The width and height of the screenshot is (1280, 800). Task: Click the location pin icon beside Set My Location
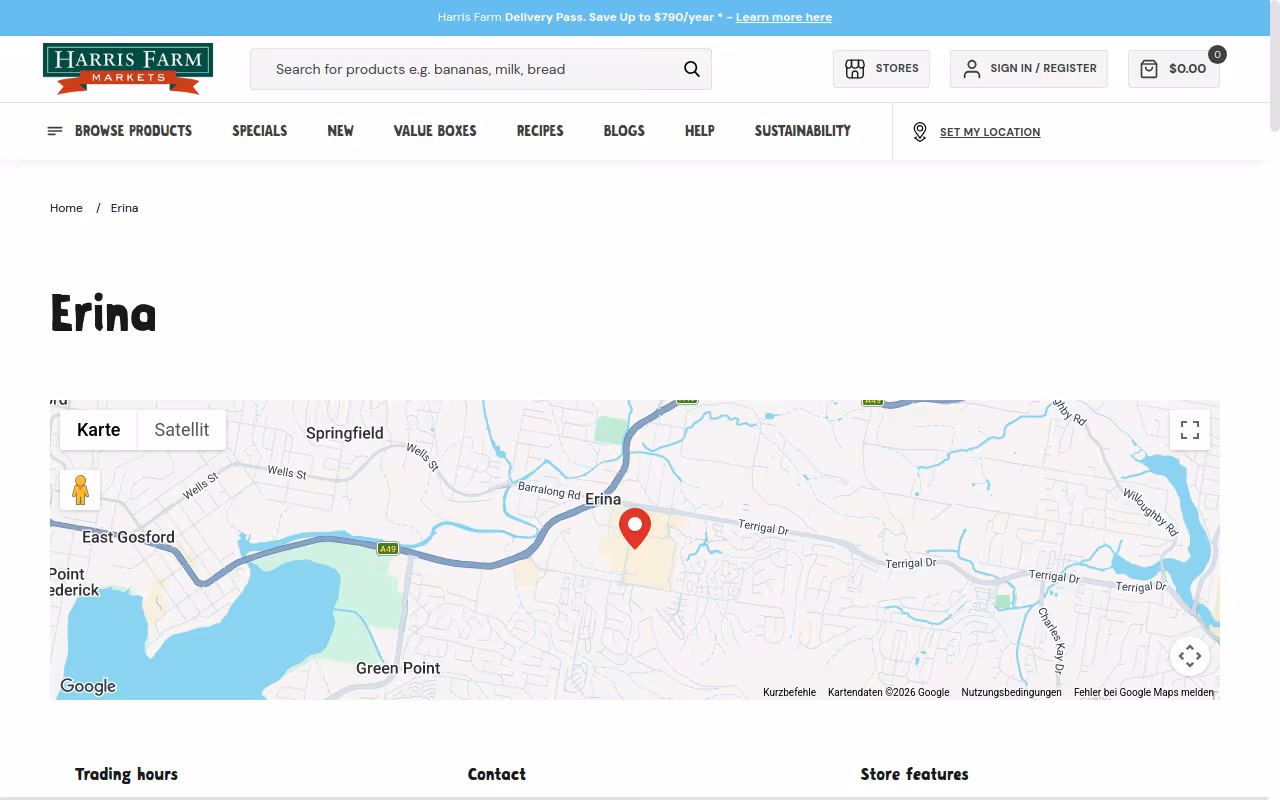[x=920, y=132]
